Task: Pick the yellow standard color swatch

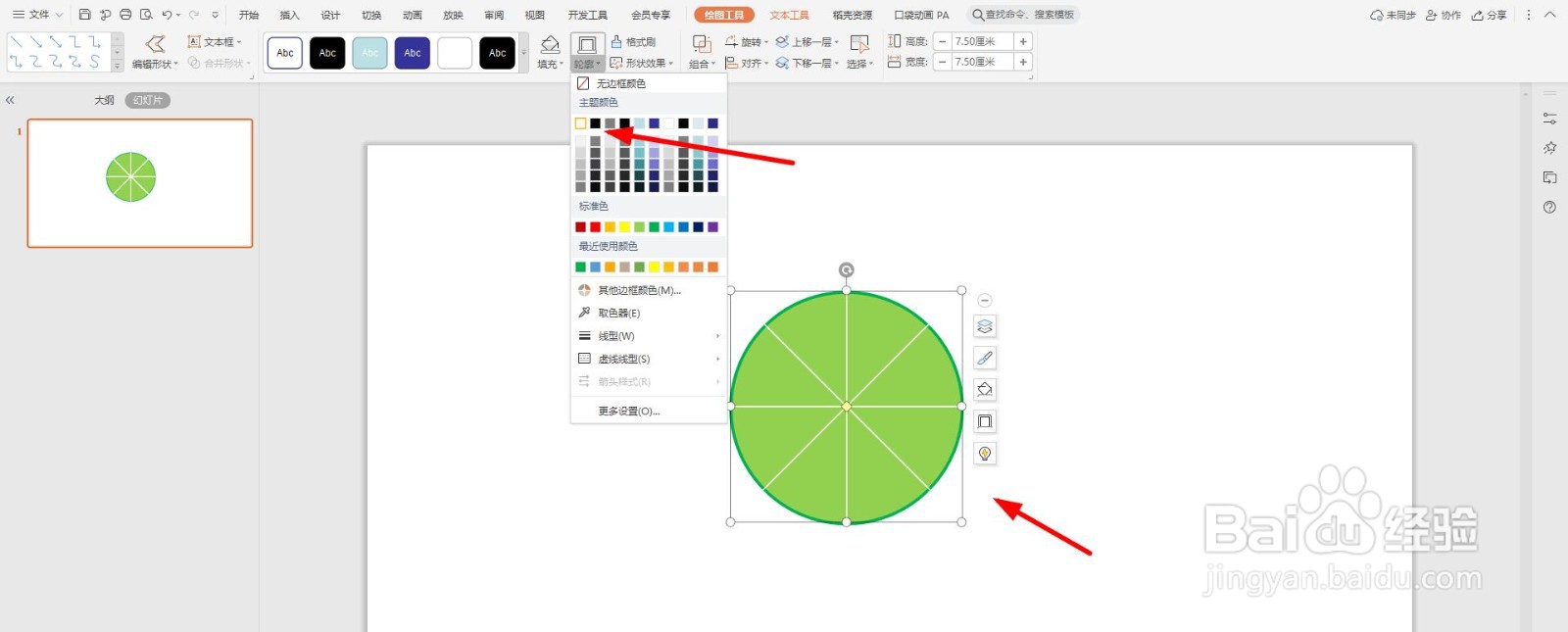Action: (624, 227)
